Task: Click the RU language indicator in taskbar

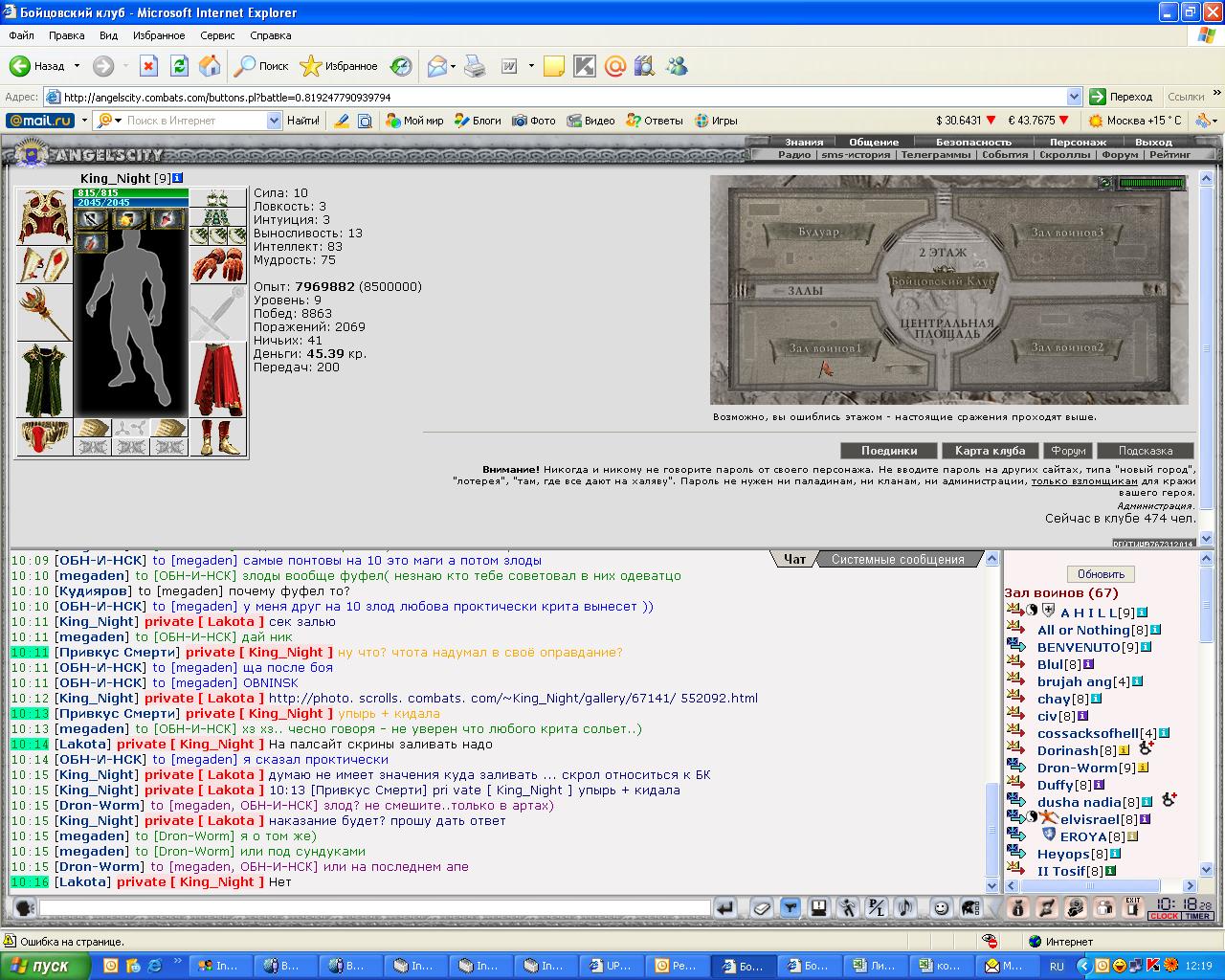Action: click(1058, 967)
